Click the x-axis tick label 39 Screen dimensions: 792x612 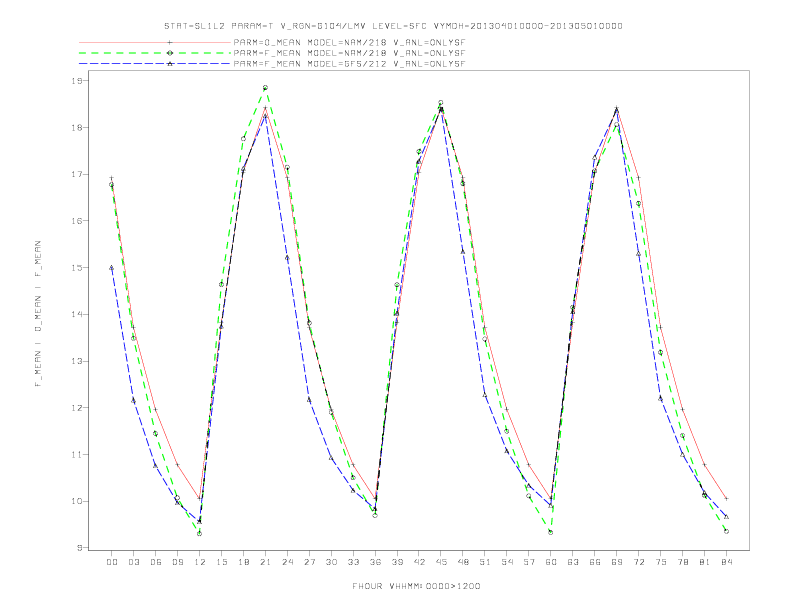[x=397, y=562]
